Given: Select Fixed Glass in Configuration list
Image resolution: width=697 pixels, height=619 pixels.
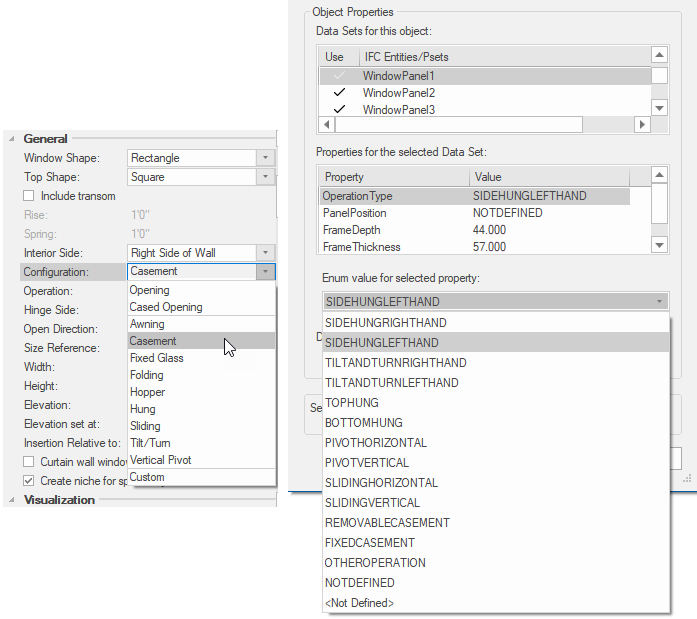Looking at the screenshot, I should coord(157,358).
